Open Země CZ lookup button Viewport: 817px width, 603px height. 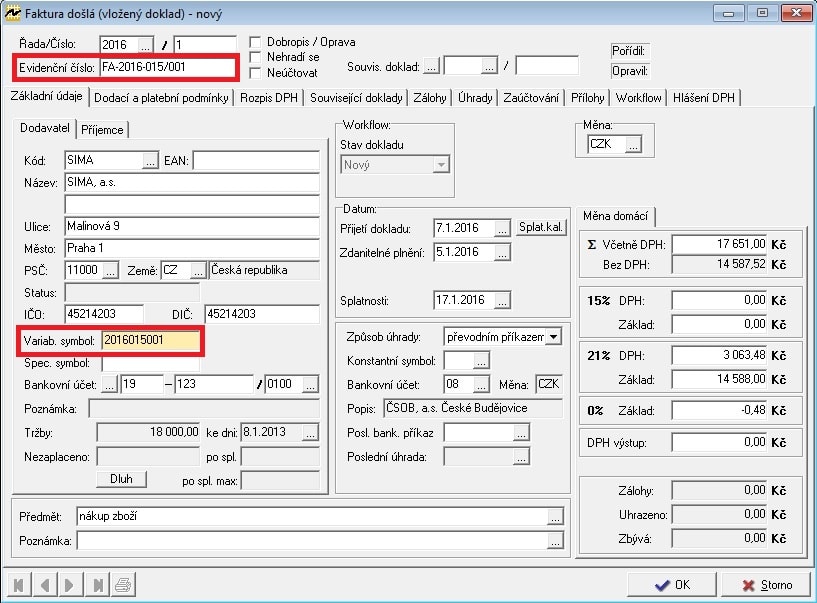(x=199, y=270)
